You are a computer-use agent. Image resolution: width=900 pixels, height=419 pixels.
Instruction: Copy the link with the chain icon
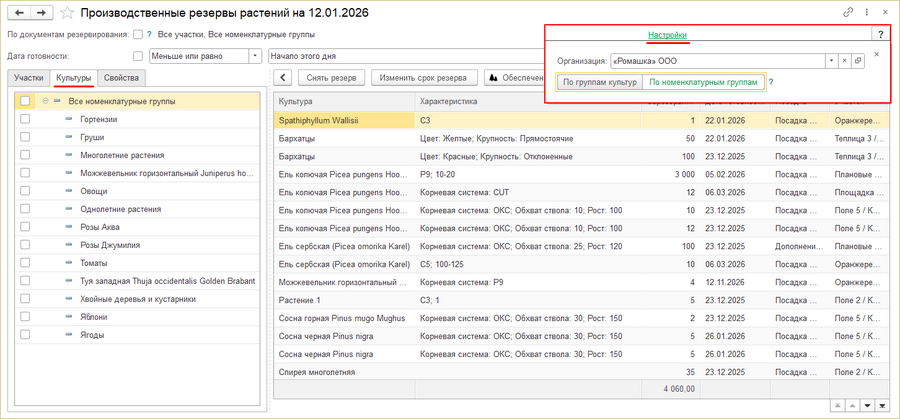tap(848, 12)
